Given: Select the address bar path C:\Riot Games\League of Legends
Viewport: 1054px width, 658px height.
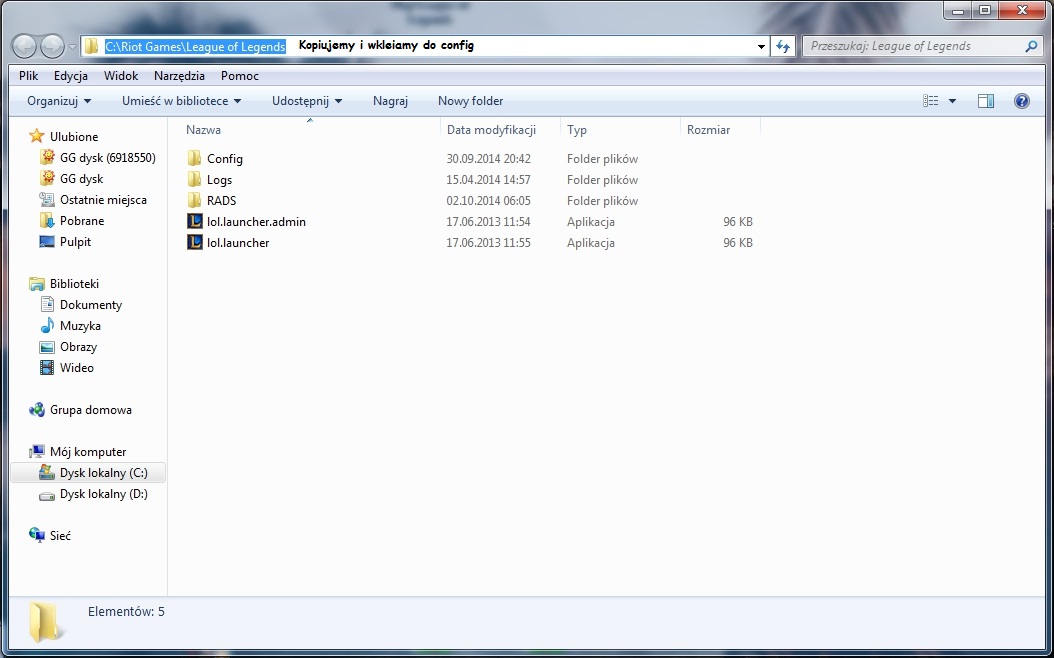Looking at the screenshot, I should [x=195, y=46].
